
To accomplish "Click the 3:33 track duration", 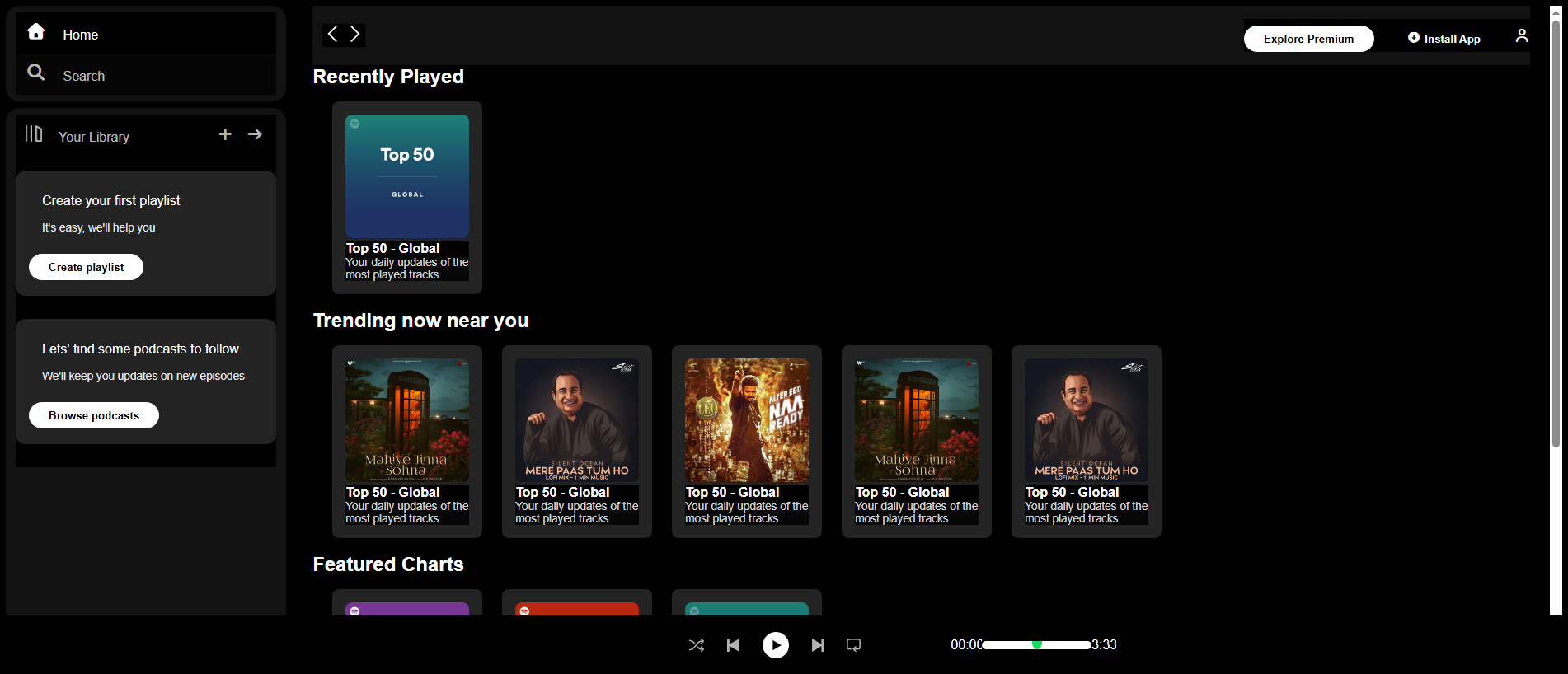I will coord(1104,644).
